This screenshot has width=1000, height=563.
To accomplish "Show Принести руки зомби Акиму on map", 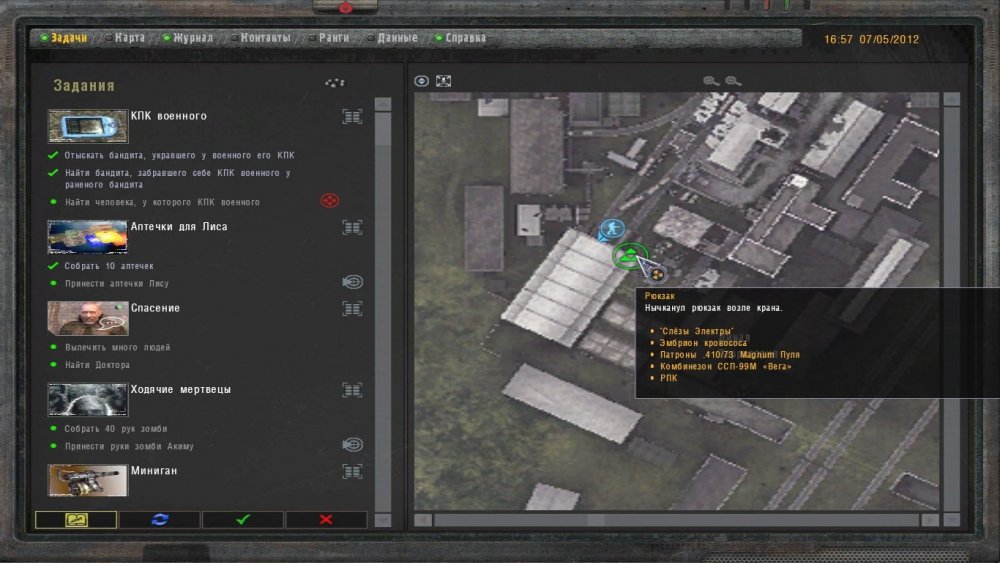I will pos(352,444).
